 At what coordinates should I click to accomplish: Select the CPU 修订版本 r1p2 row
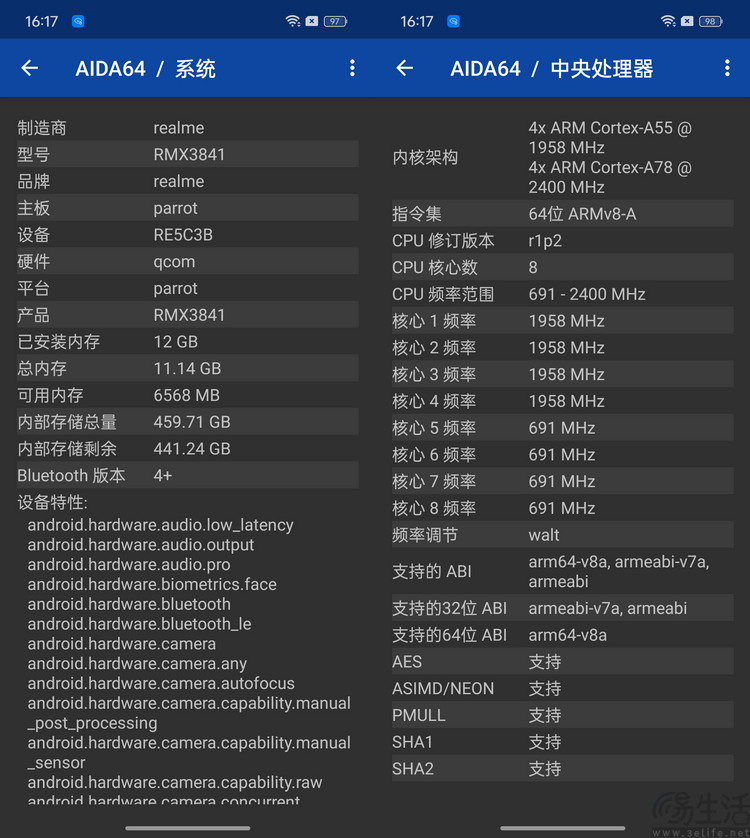[563, 240]
